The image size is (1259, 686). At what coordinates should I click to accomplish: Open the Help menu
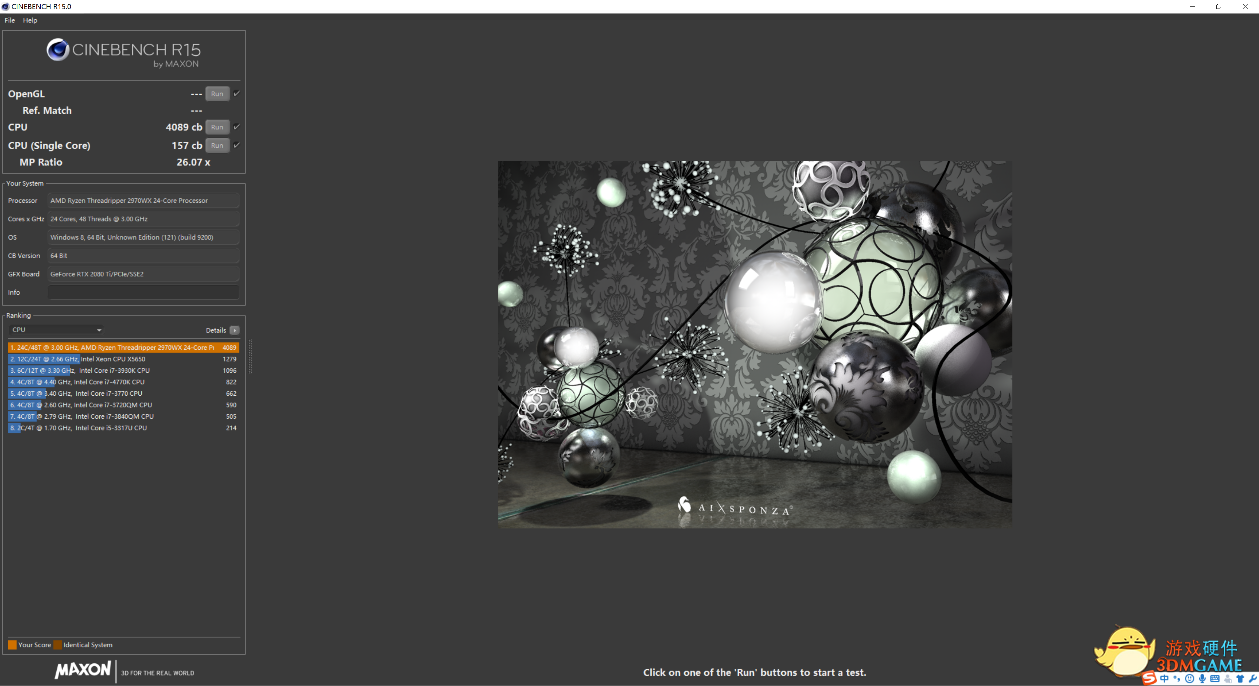[30, 20]
